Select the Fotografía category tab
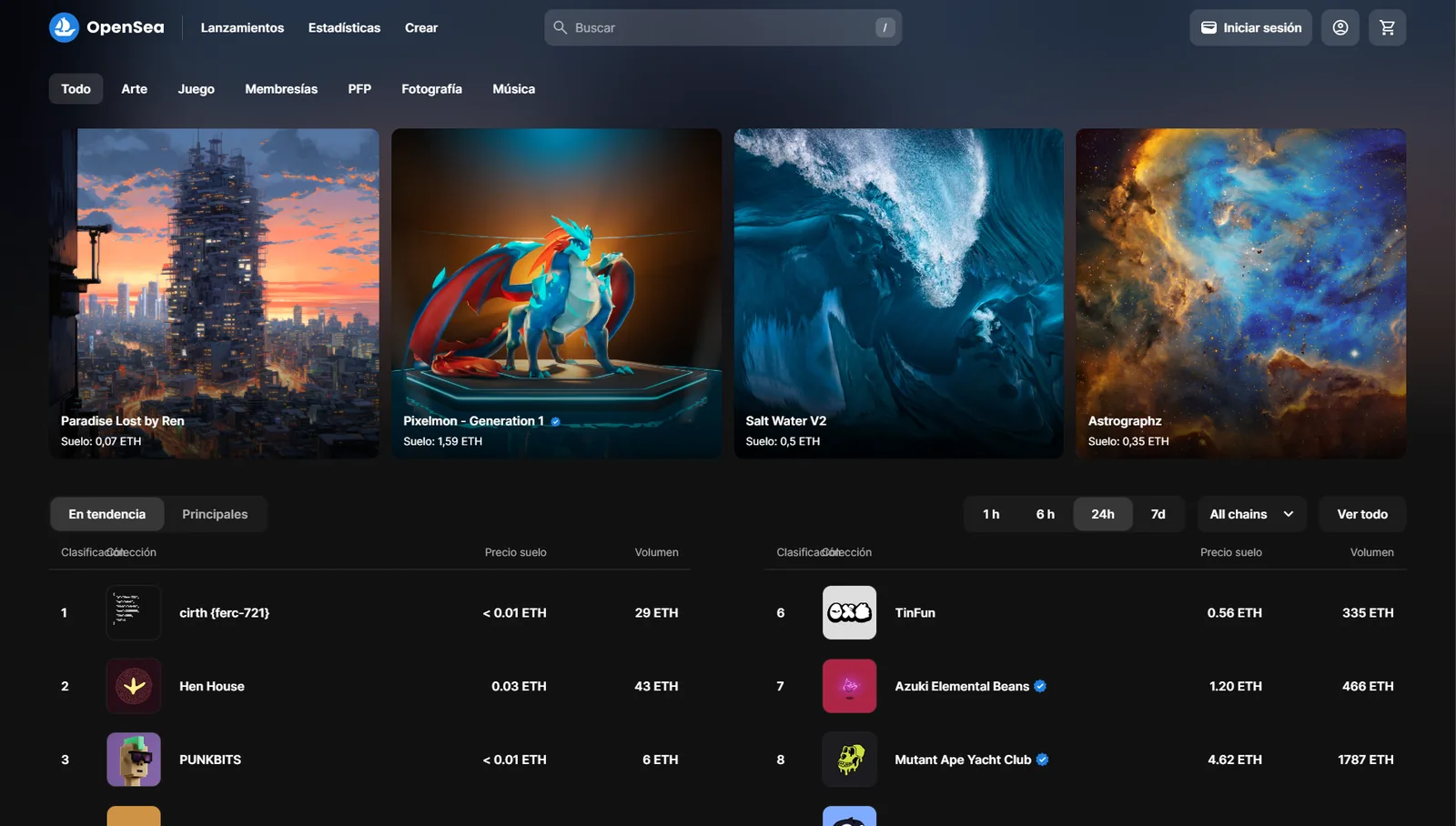Screen dimensions: 1456x826 click(432, 89)
